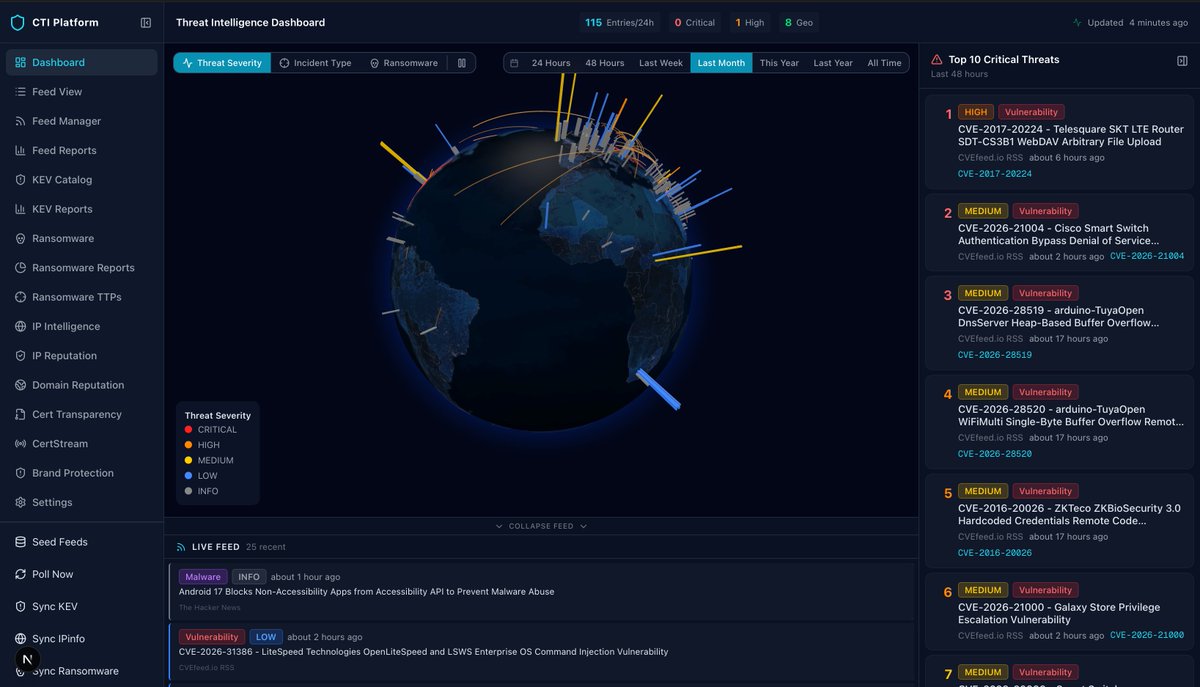Switch globe view to Ransomware tab
1200x687 pixels.
(x=404, y=63)
